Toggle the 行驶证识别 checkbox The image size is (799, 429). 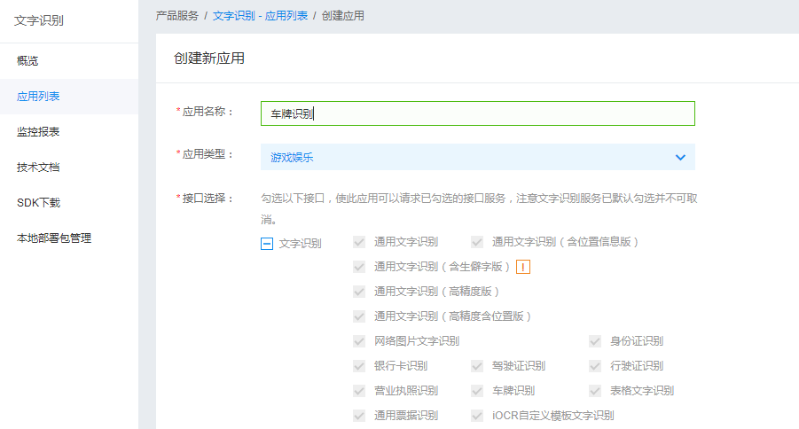595,366
